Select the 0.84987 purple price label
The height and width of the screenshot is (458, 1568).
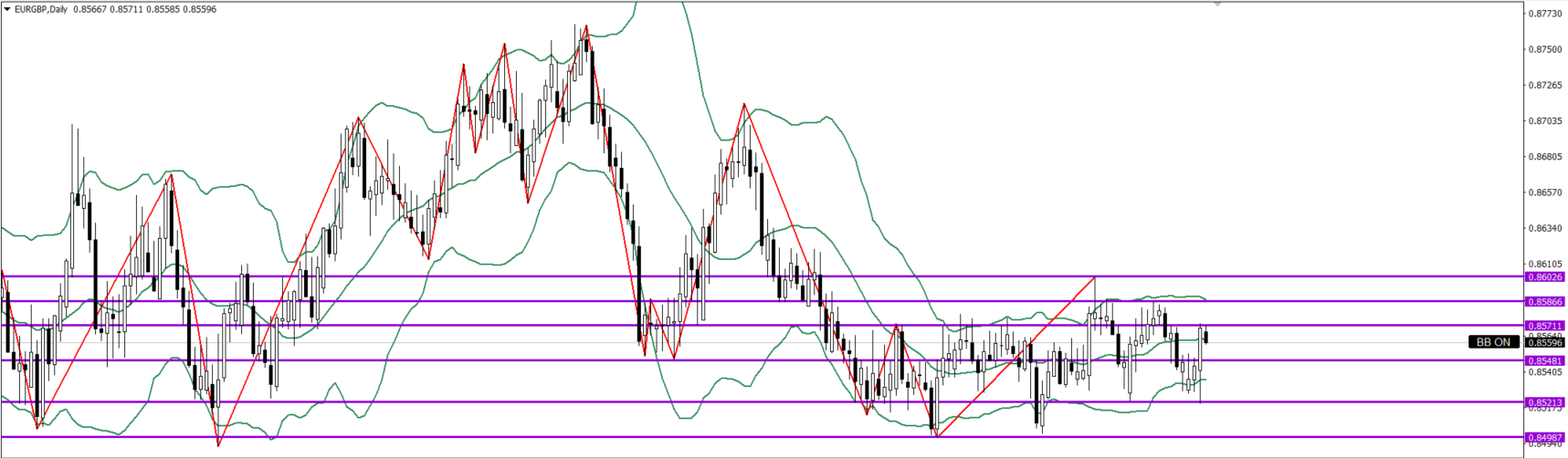tap(1544, 438)
